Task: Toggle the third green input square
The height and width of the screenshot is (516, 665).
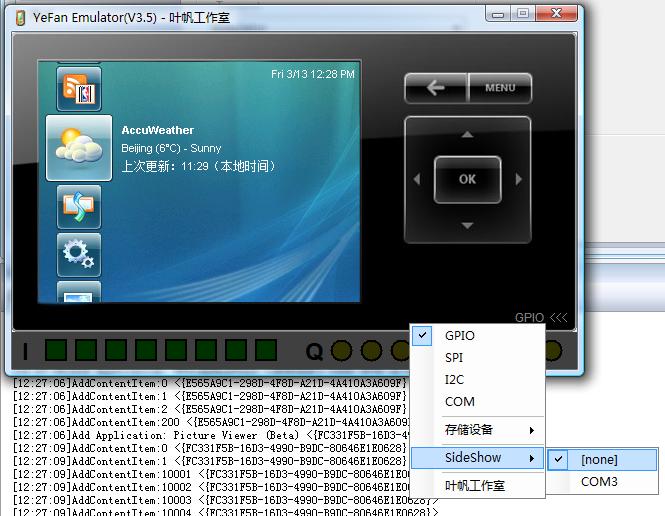Action: pyautogui.click(x=116, y=350)
